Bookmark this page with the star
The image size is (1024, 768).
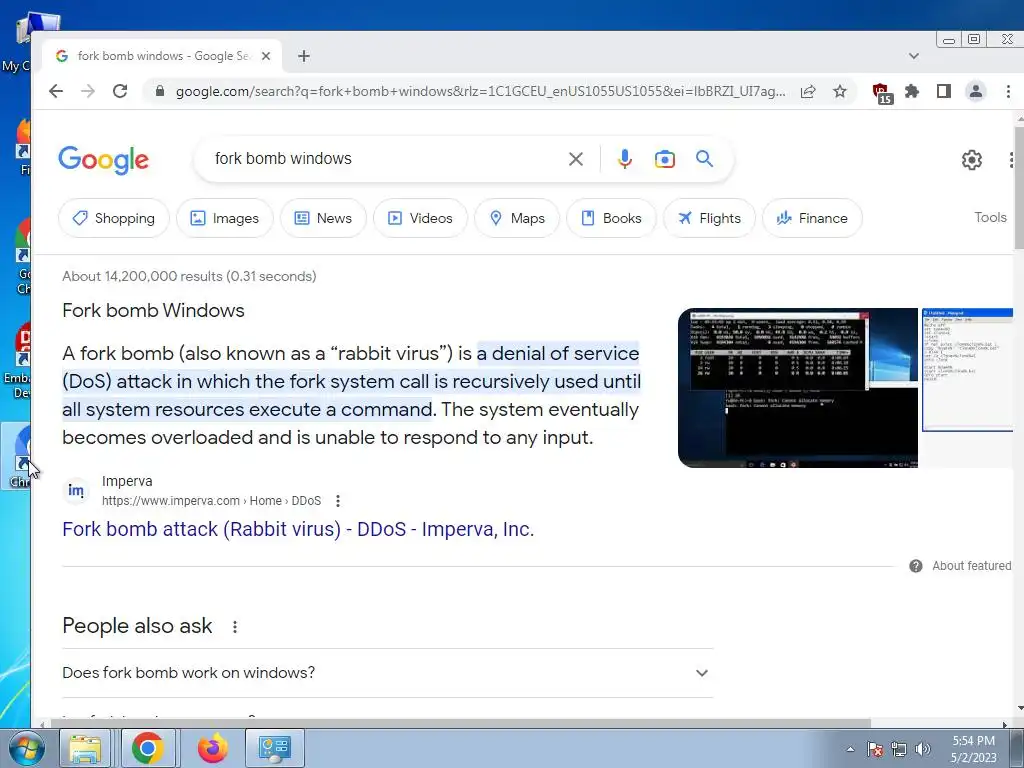[x=840, y=91]
